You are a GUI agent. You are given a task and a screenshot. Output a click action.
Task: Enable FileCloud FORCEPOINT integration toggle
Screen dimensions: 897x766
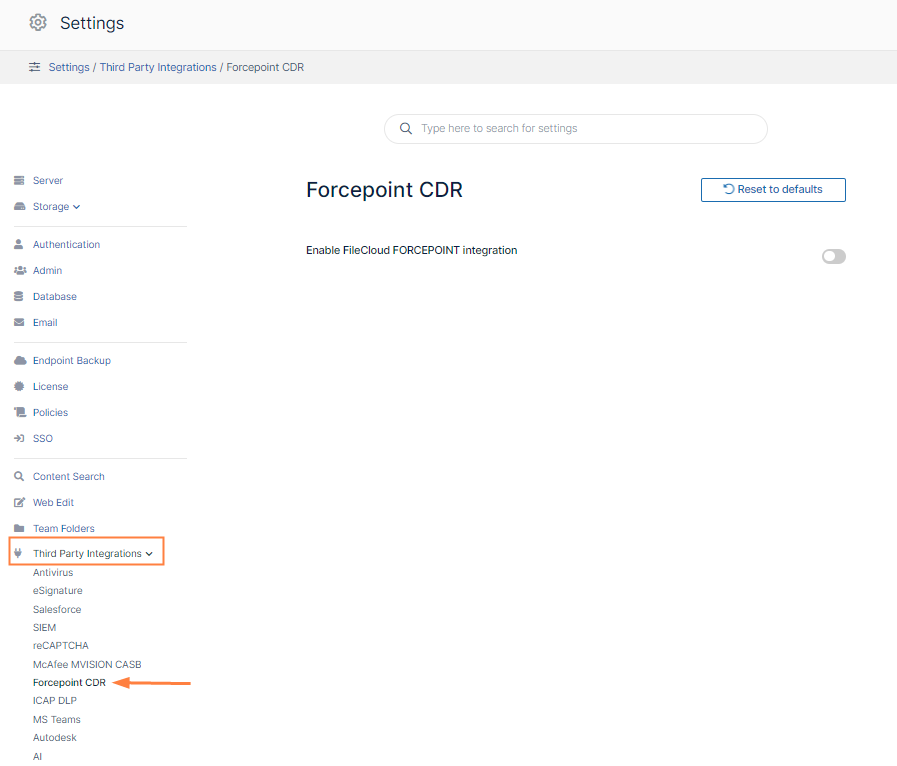click(x=833, y=256)
